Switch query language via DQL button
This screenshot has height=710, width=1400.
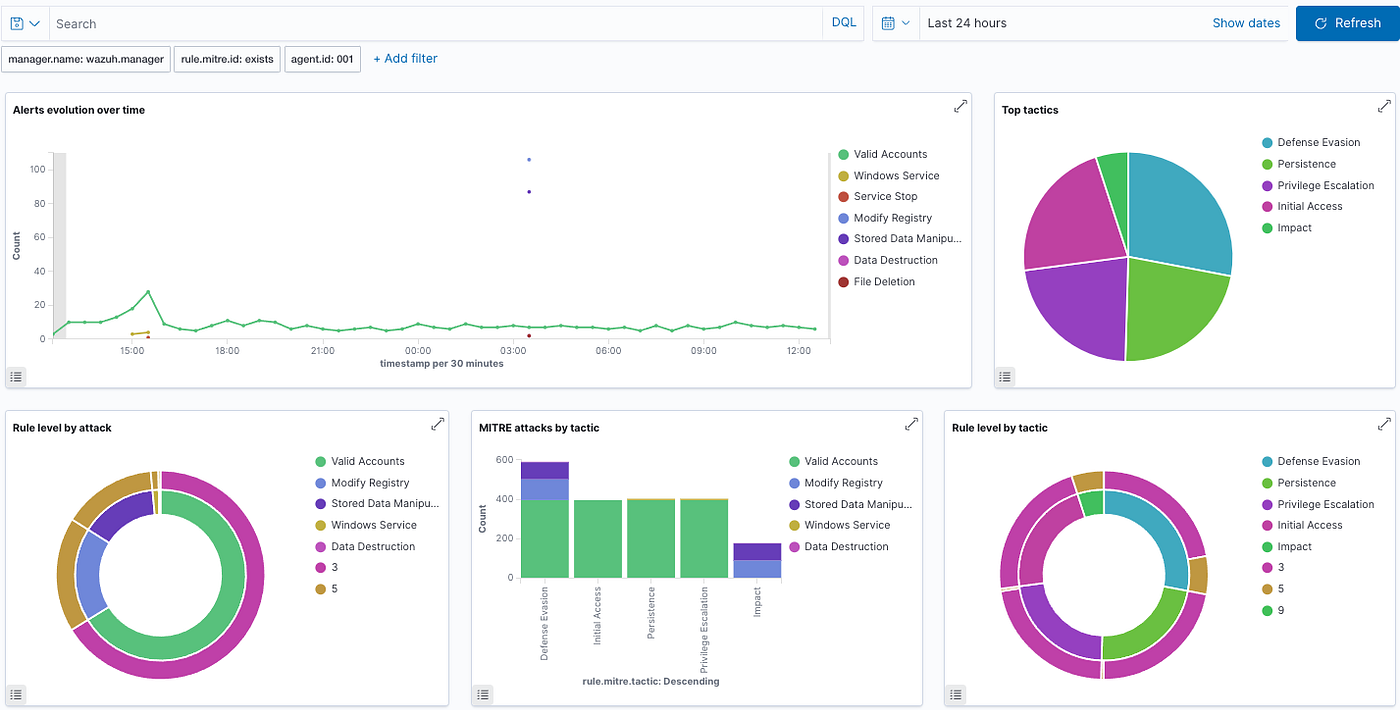[x=844, y=23]
